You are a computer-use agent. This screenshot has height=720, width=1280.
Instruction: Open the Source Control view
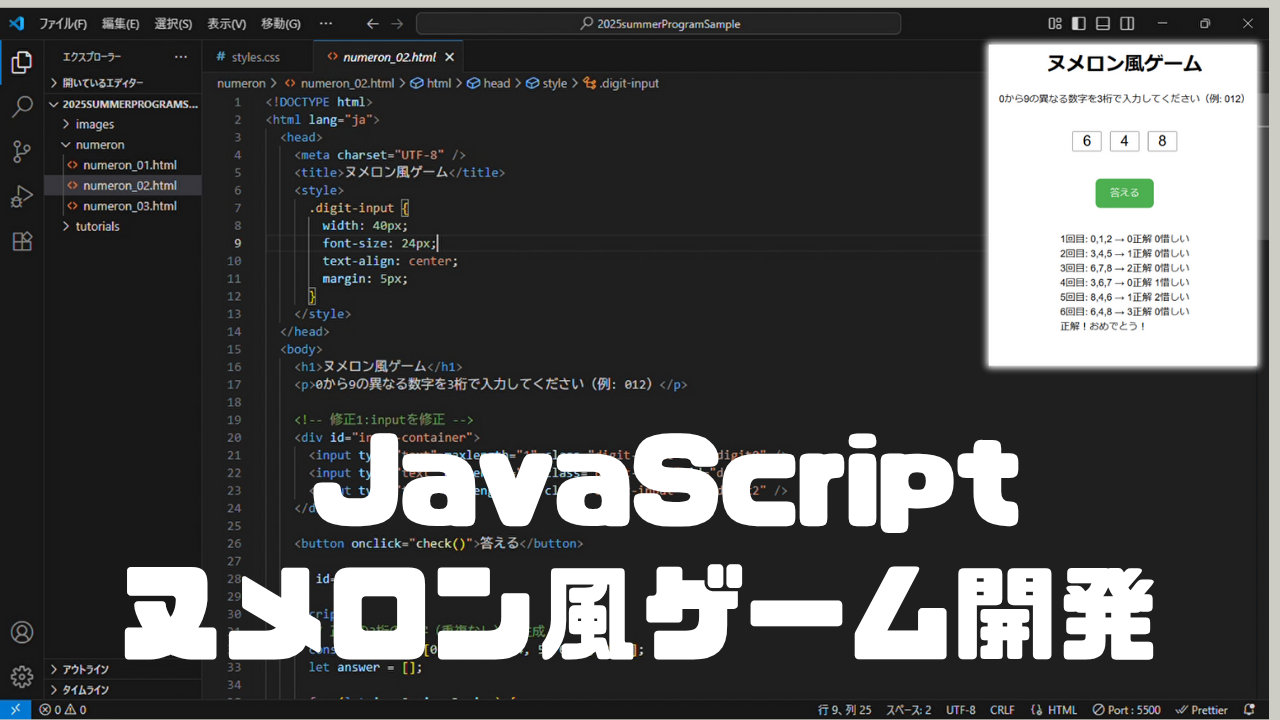point(21,152)
